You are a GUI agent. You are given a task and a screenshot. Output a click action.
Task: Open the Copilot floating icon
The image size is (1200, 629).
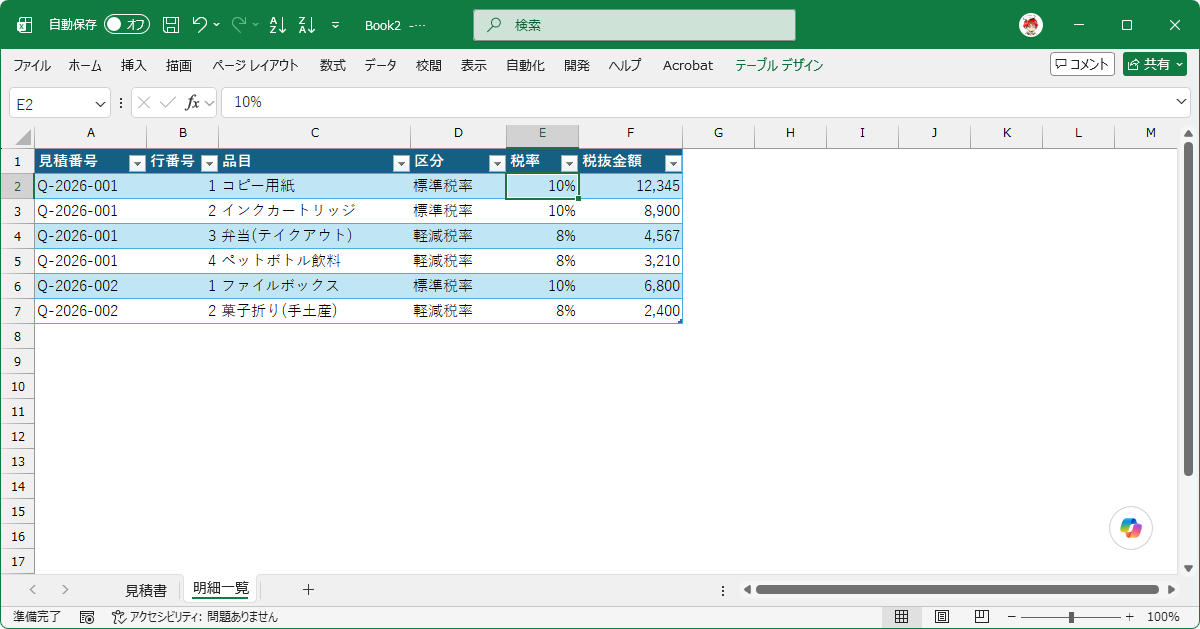[1131, 528]
